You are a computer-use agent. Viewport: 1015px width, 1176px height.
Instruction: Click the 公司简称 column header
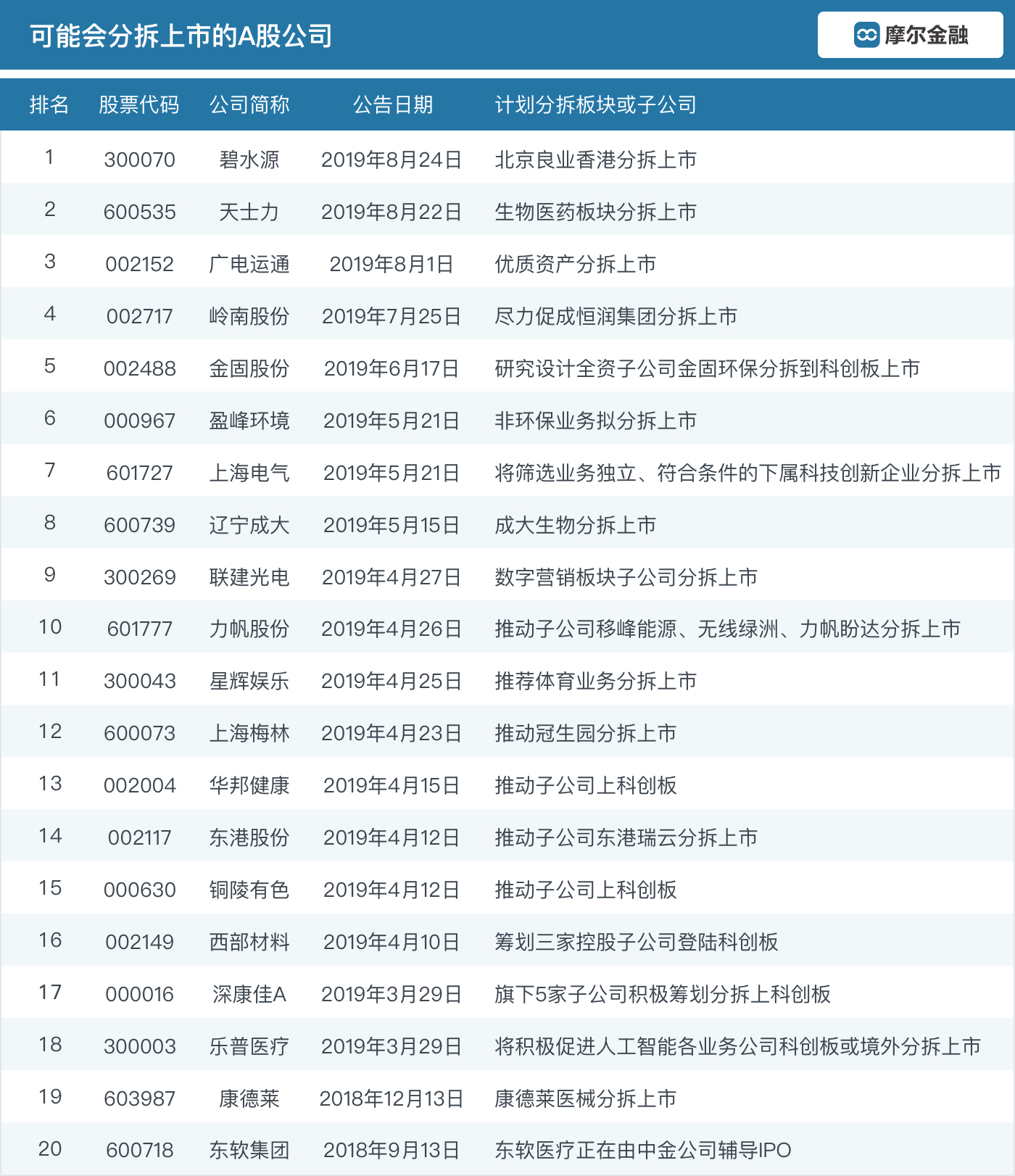click(x=249, y=105)
